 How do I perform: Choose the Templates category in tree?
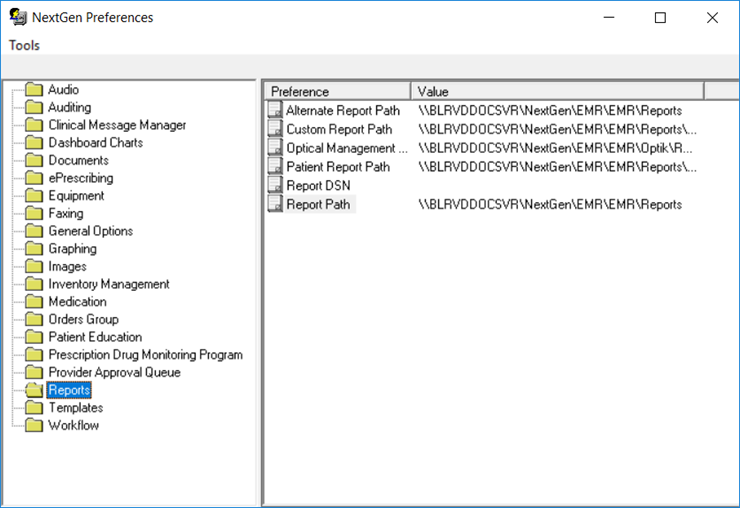click(x=76, y=407)
